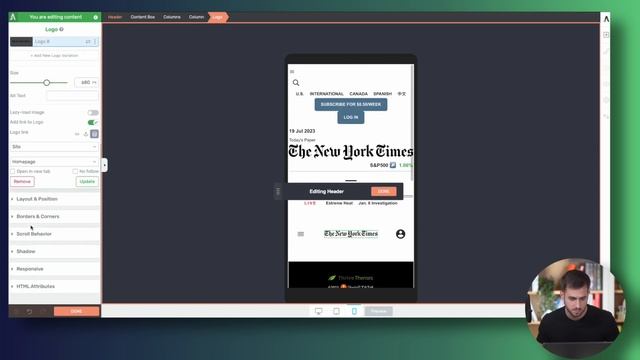The width and height of the screenshot is (640, 360).
Task: Click the INTERNATIONAL link in preview
Action: pos(326,94)
